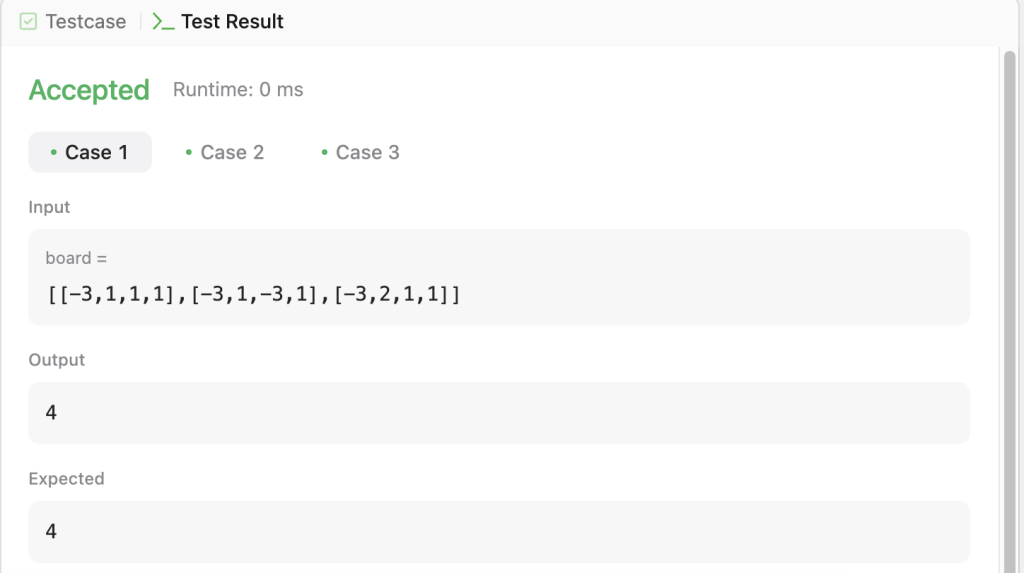Click the green status dot of Case 2
The width and height of the screenshot is (1024, 573).
point(189,152)
